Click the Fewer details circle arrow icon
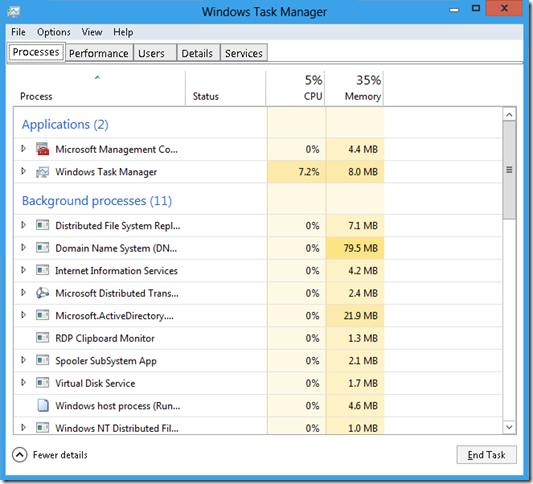 (20, 455)
